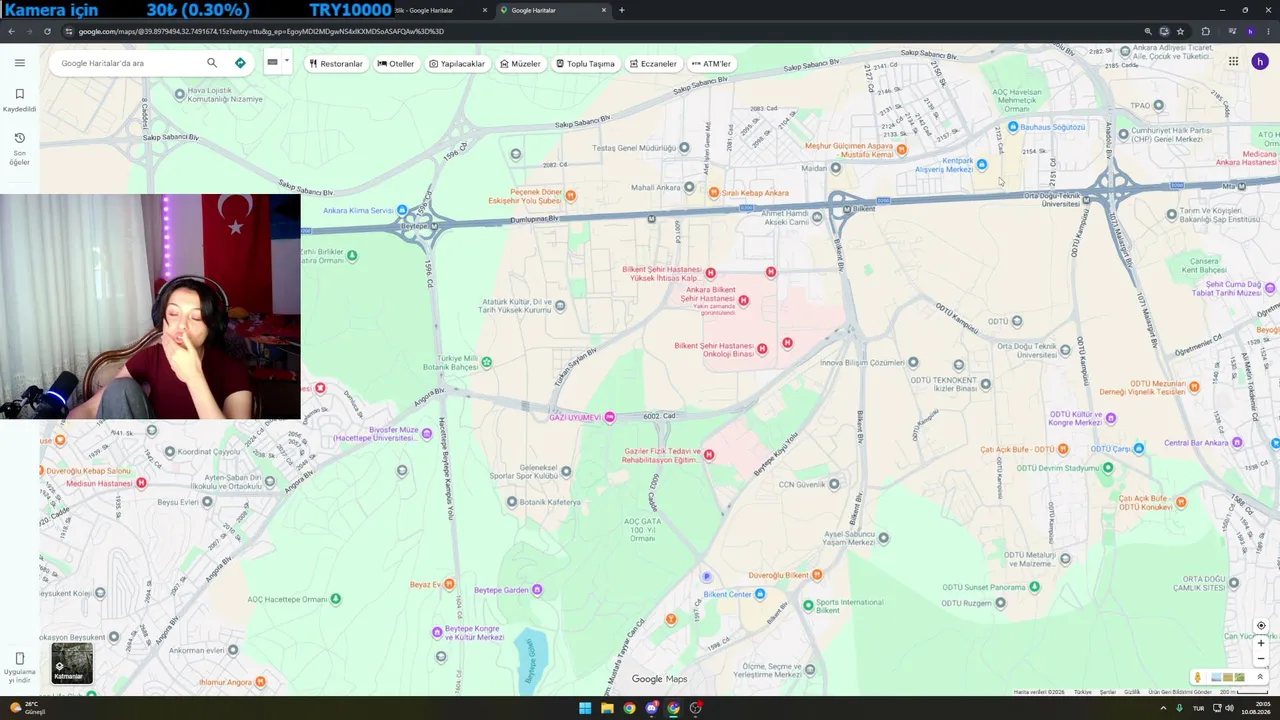Click the search magnifier icon in Maps
1280x720 pixels.
coord(212,63)
